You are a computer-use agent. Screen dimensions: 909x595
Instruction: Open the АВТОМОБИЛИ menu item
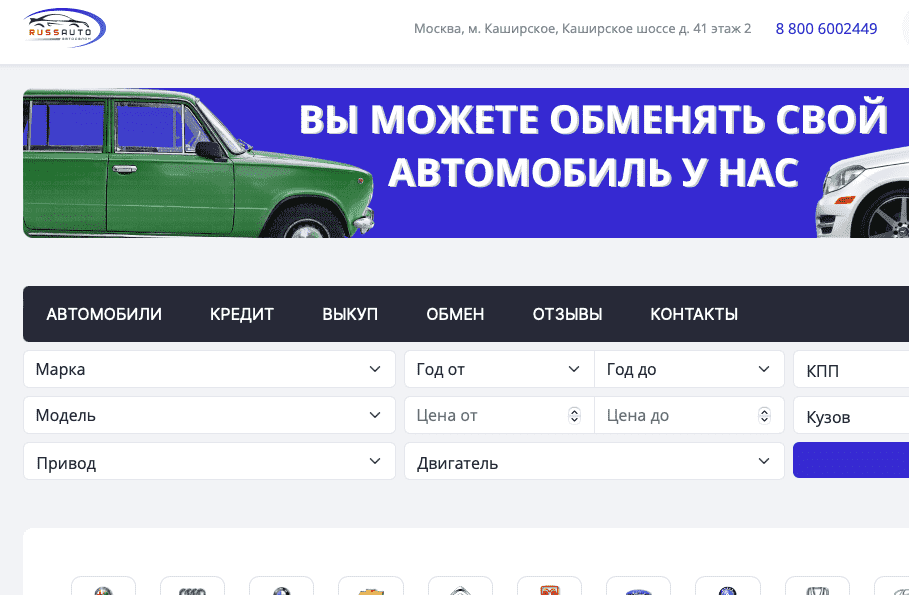[105, 313]
